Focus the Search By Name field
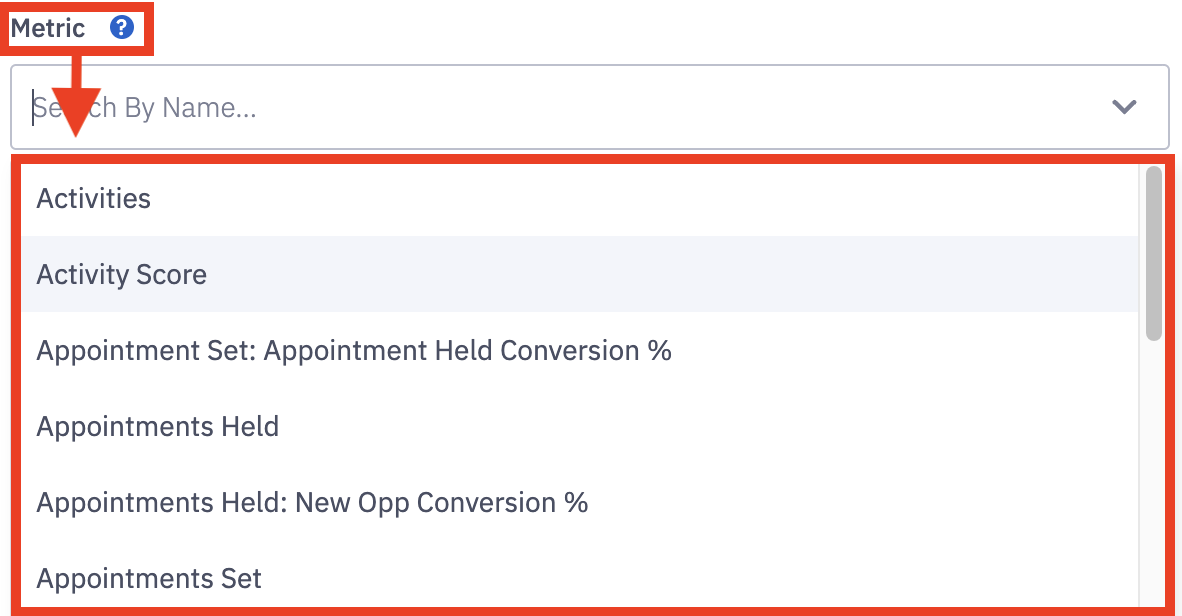Image resolution: width=1182 pixels, height=616 pixels. 560,107
